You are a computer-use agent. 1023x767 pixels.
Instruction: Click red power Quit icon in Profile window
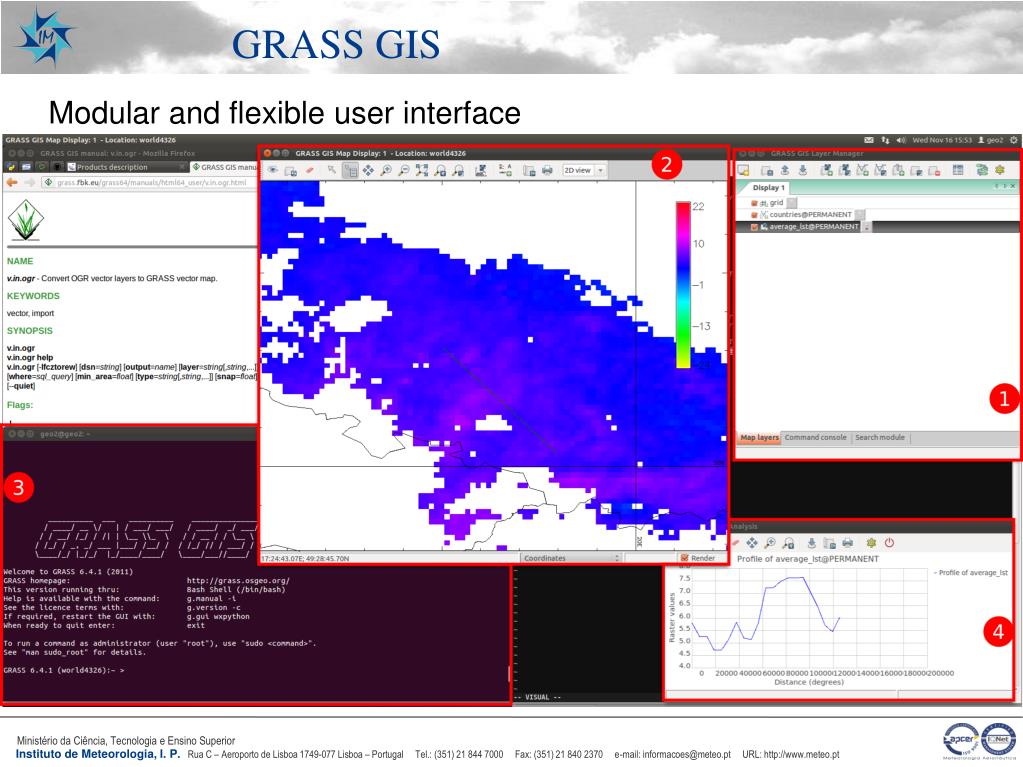click(889, 543)
